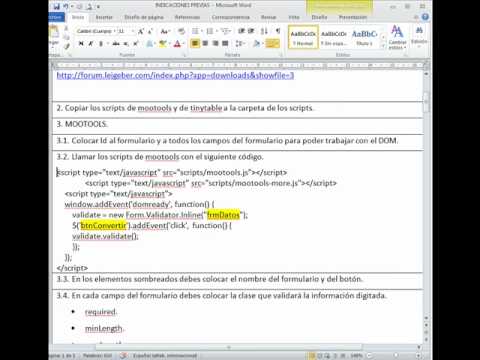
Task: Click the Text Effects icon
Action: tap(150, 43)
